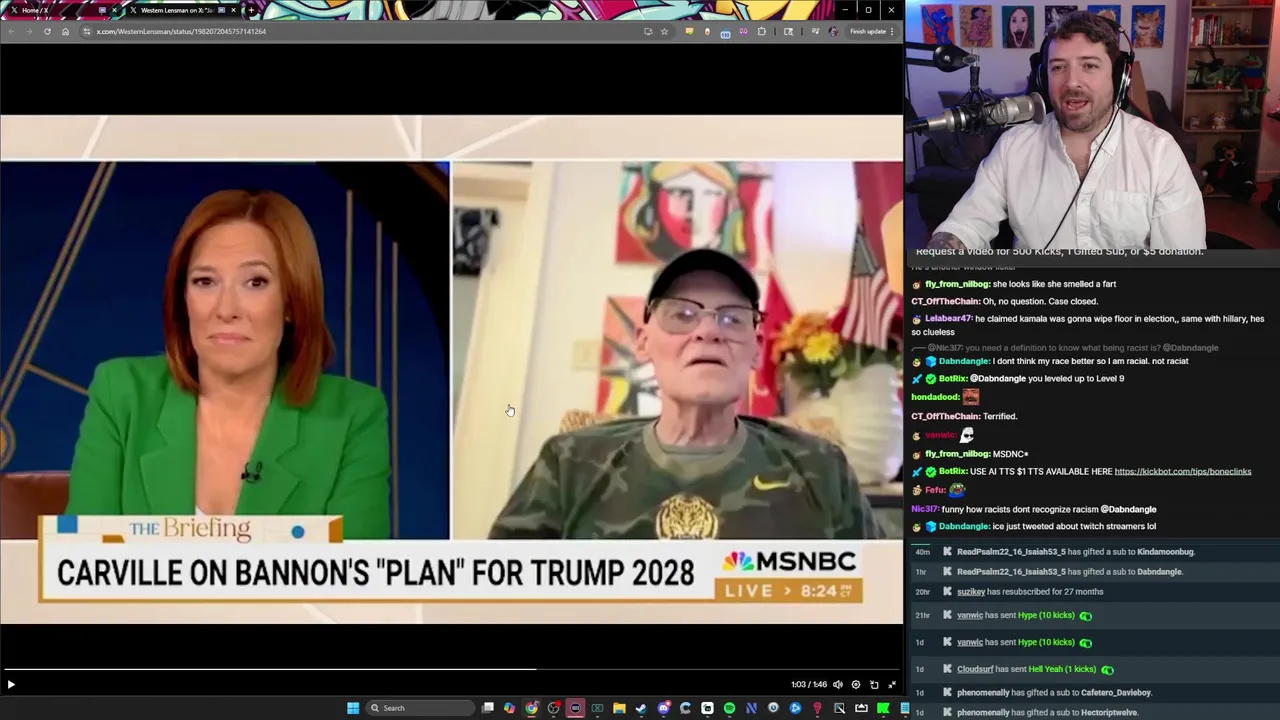Launch Copilot from the taskbar
The image size is (1280, 720).
click(509, 708)
